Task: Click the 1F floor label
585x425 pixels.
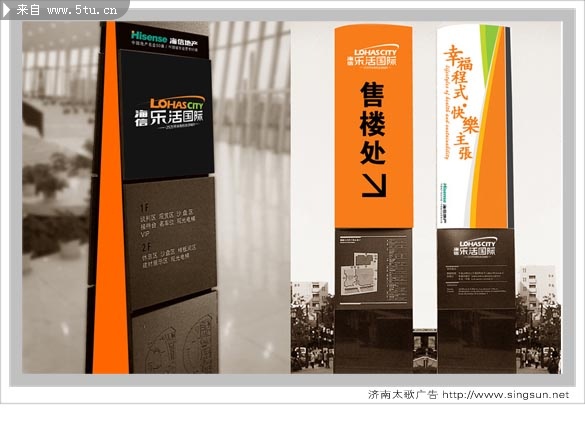Action: click(x=144, y=208)
